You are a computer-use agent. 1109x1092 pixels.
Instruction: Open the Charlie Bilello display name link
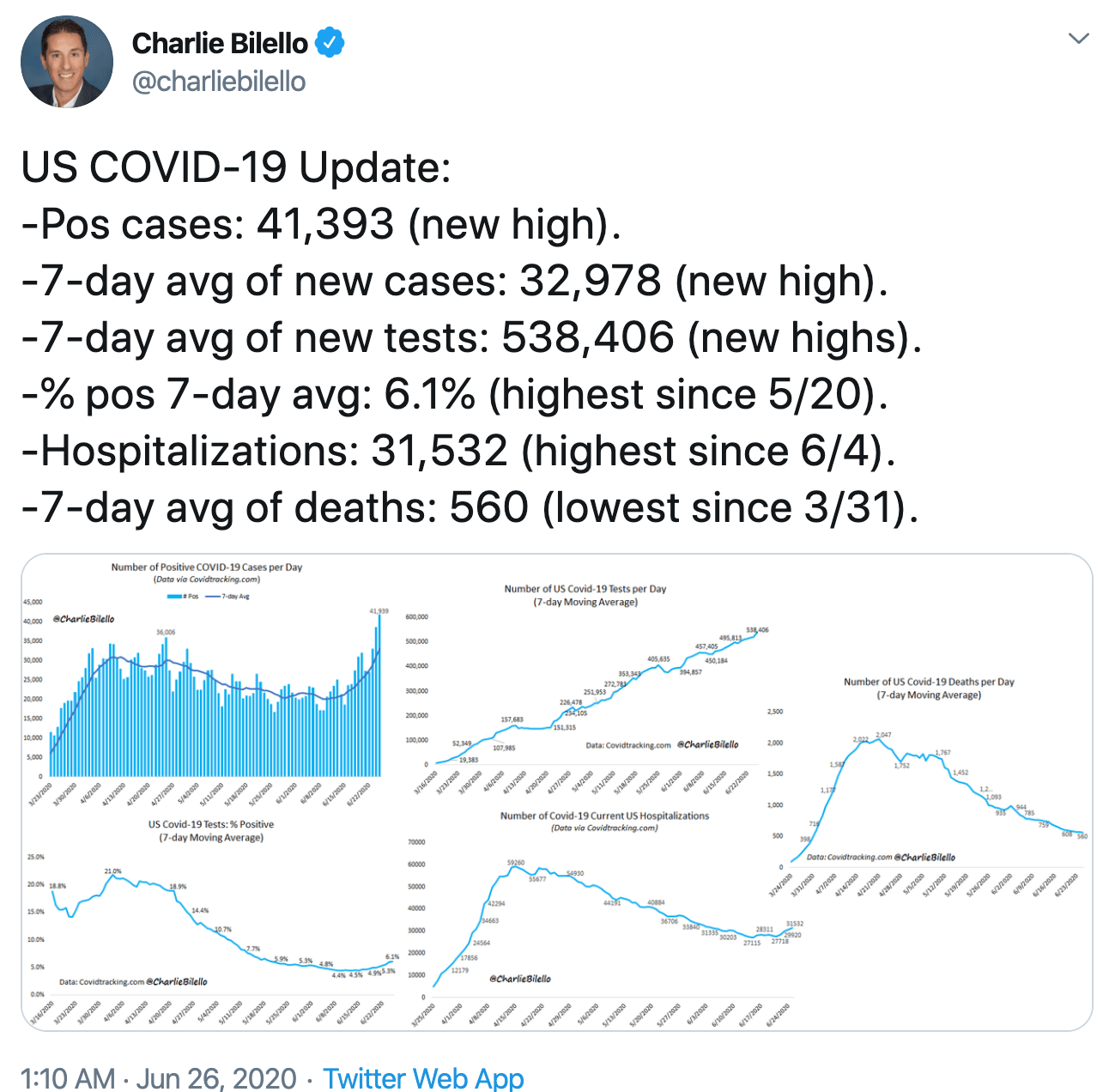pyautogui.click(x=220, y=43)
